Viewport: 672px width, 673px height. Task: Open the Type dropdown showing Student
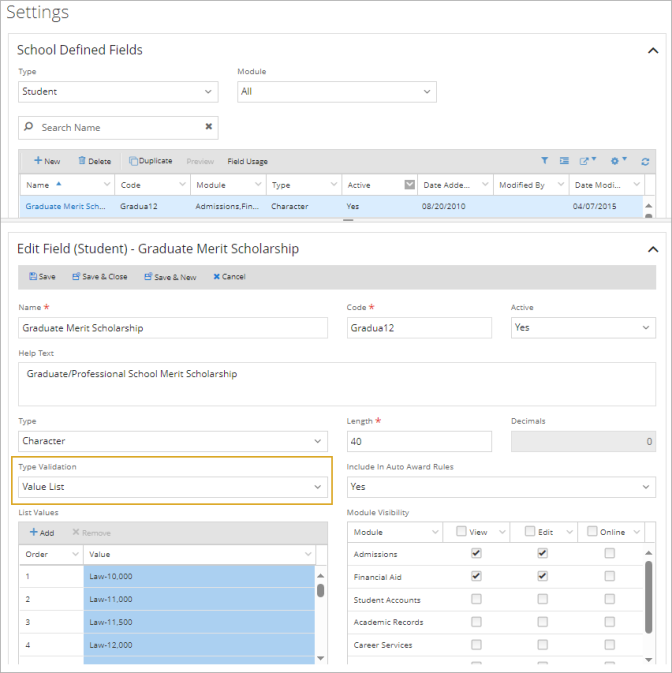pyautogui.click(x=118, y=92)
